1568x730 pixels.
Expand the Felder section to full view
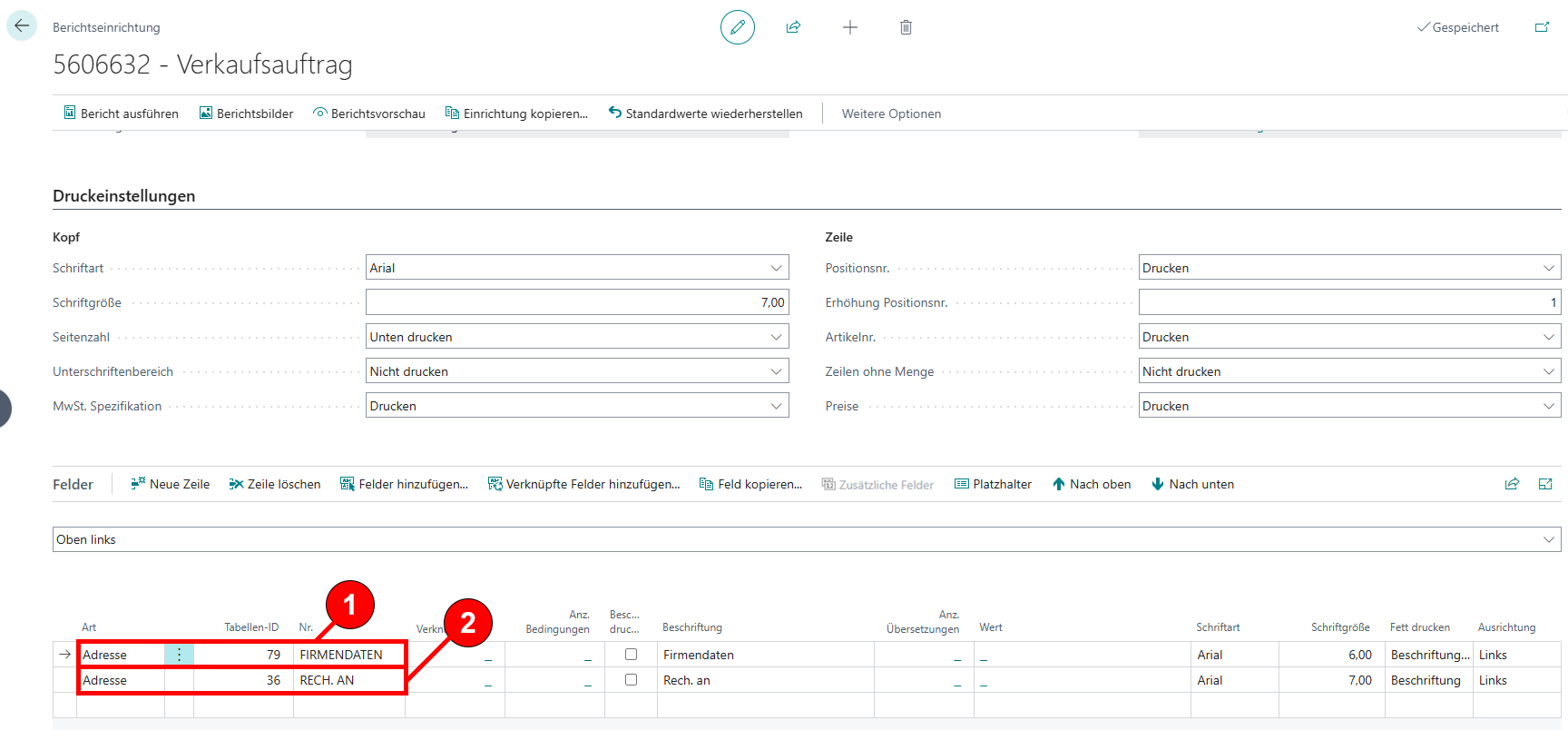(x=1545, y=484)
